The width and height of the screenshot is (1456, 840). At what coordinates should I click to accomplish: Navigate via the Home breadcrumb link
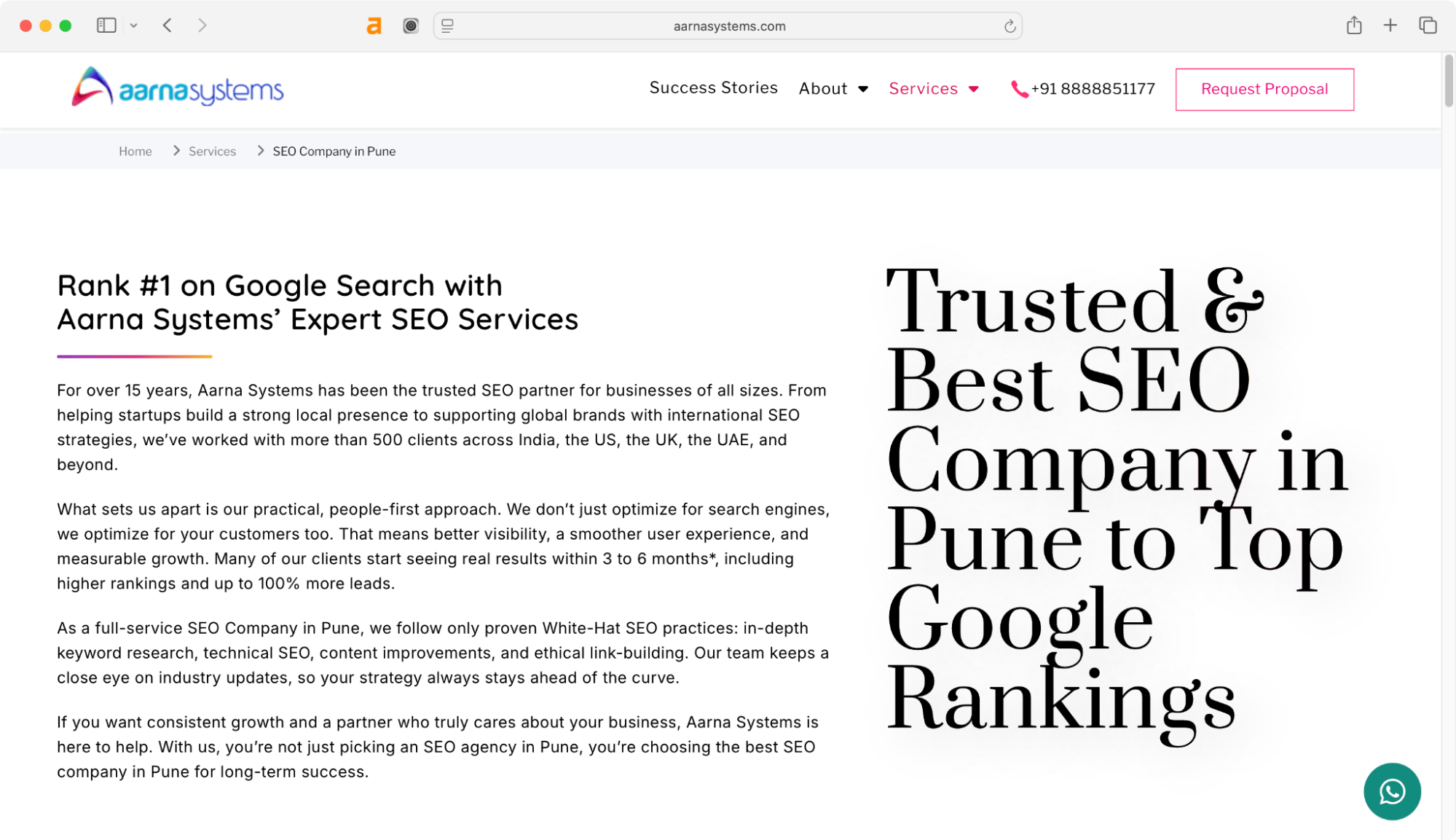coord(135,151)
